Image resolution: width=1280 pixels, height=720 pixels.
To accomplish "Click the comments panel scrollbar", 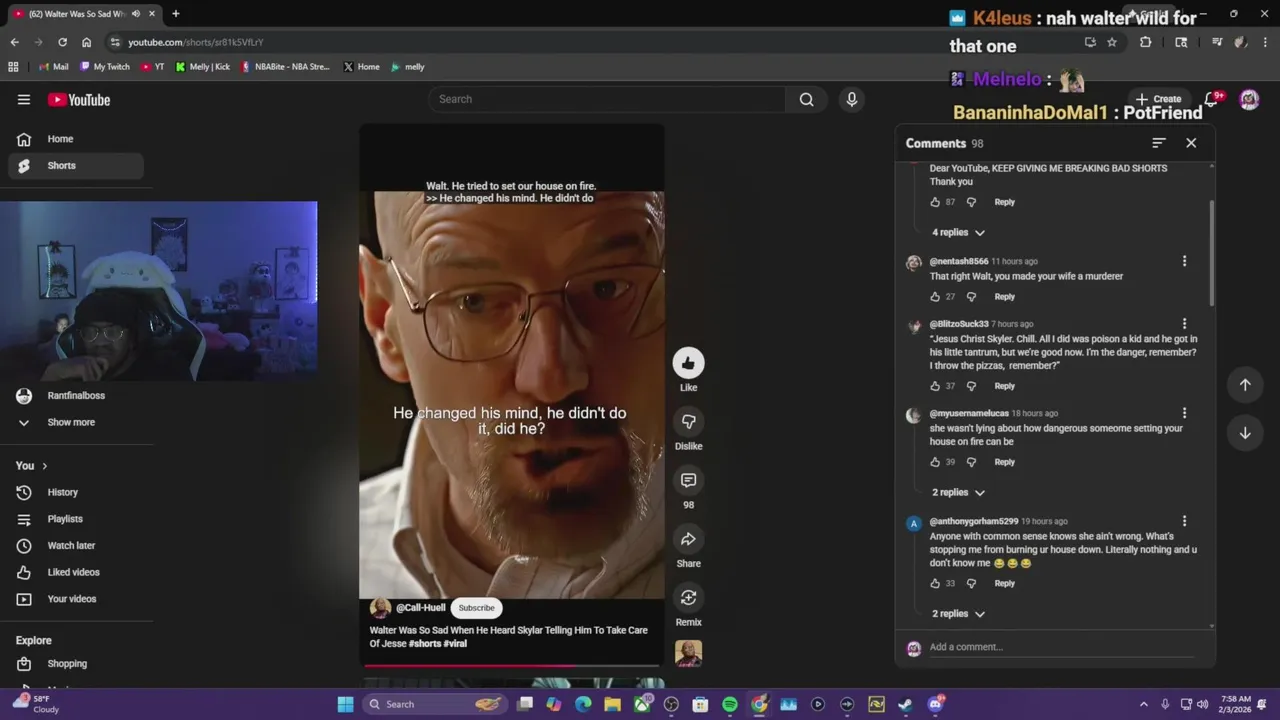I will [x=1212, y=254].
